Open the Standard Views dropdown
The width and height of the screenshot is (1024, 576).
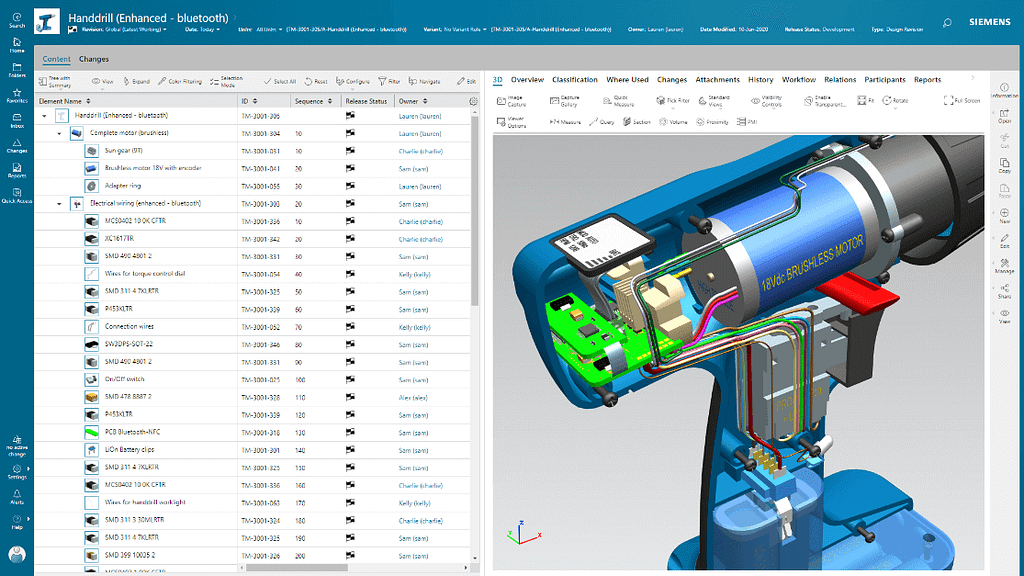714,101
